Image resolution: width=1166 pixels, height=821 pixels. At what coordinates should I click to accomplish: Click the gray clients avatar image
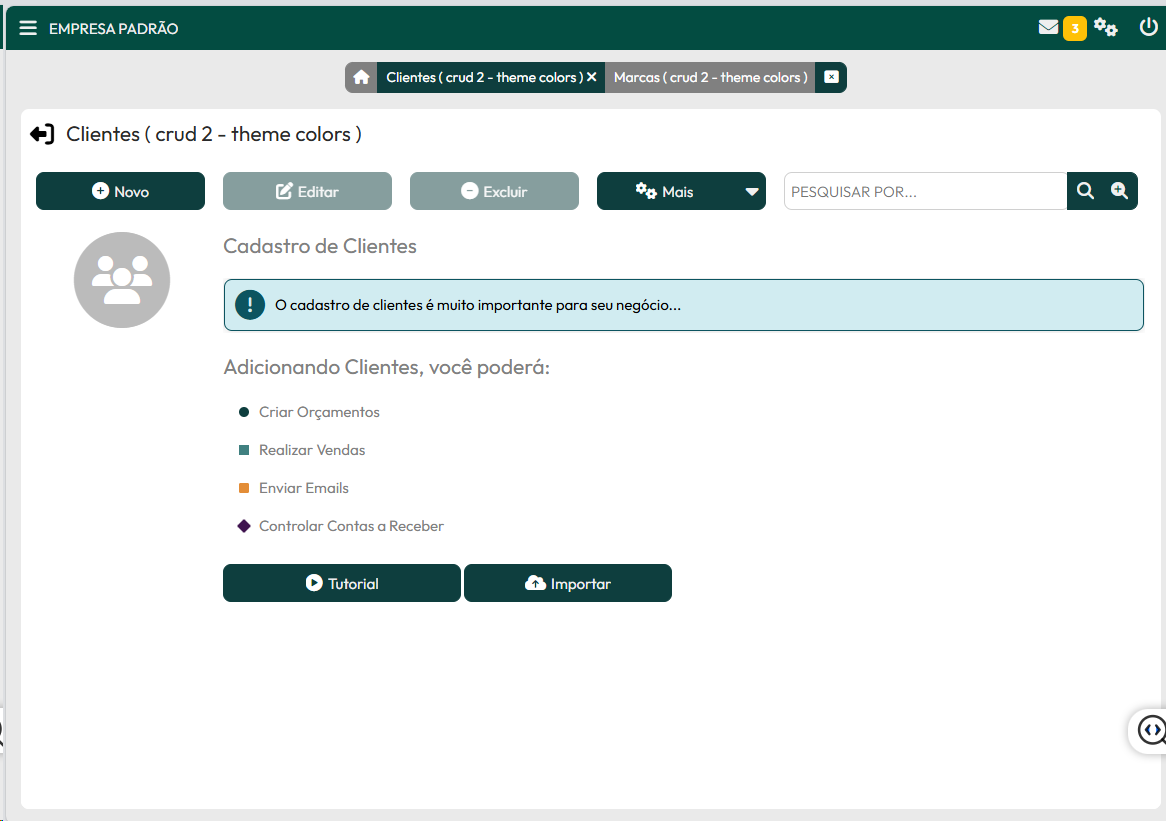tap(122, 280)
